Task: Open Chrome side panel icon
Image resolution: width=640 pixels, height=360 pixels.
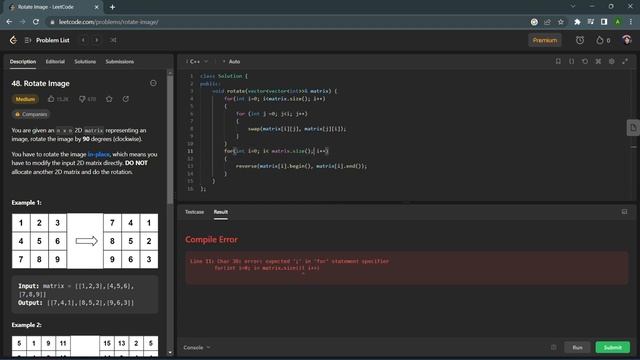Action: 604,22
